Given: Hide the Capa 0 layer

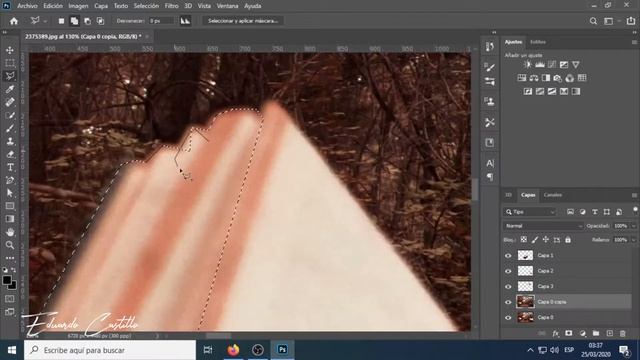Looking at the screenshot, I should coord(508,318).
